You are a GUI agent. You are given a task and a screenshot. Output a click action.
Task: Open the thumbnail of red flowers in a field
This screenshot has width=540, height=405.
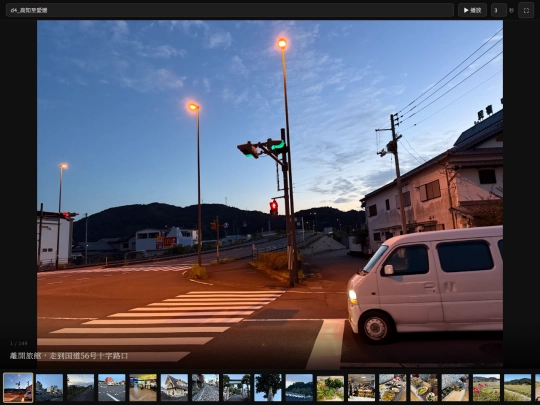[x=486, y=387]
